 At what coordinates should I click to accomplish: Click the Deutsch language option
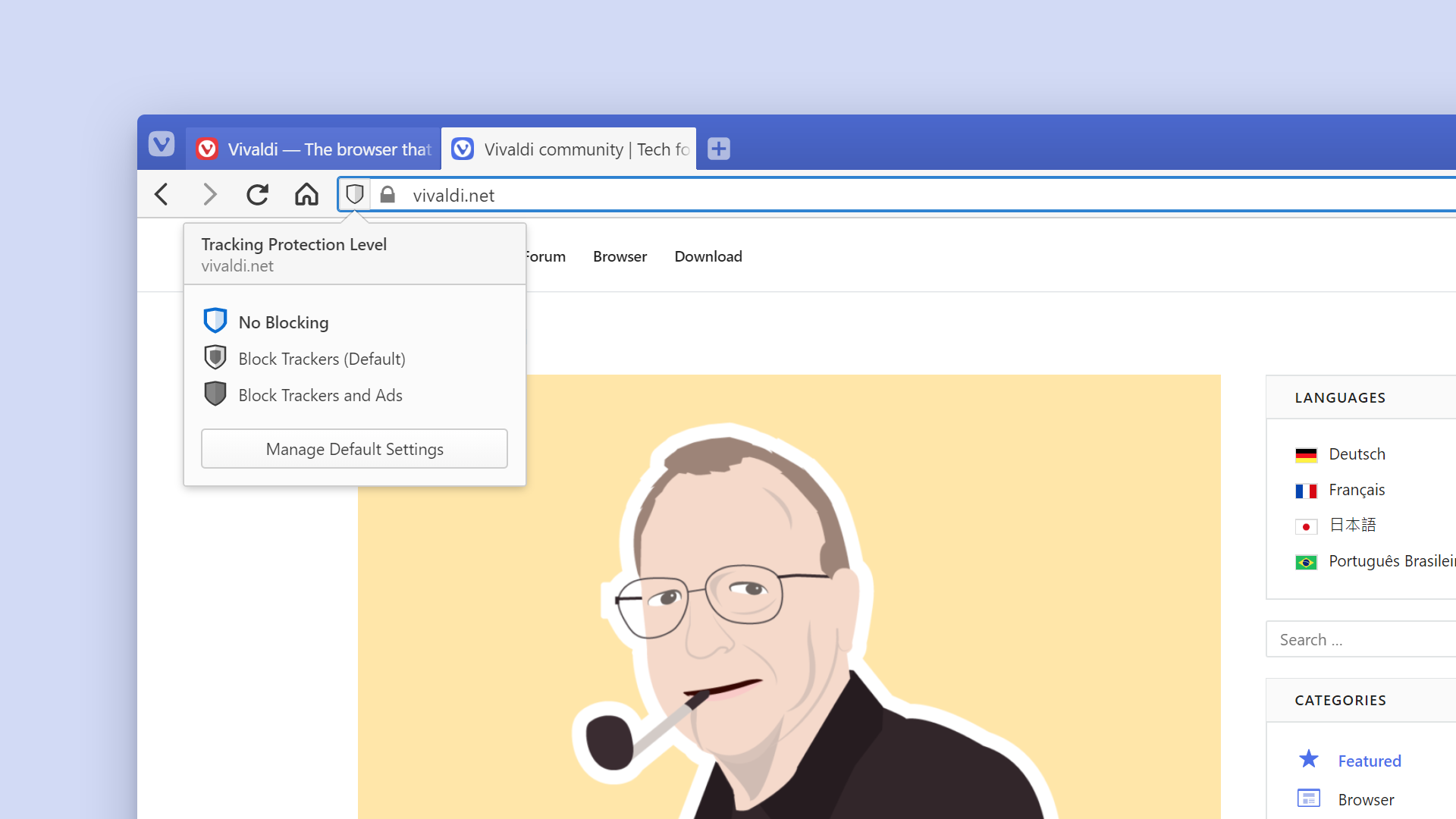click(1355, 453)
